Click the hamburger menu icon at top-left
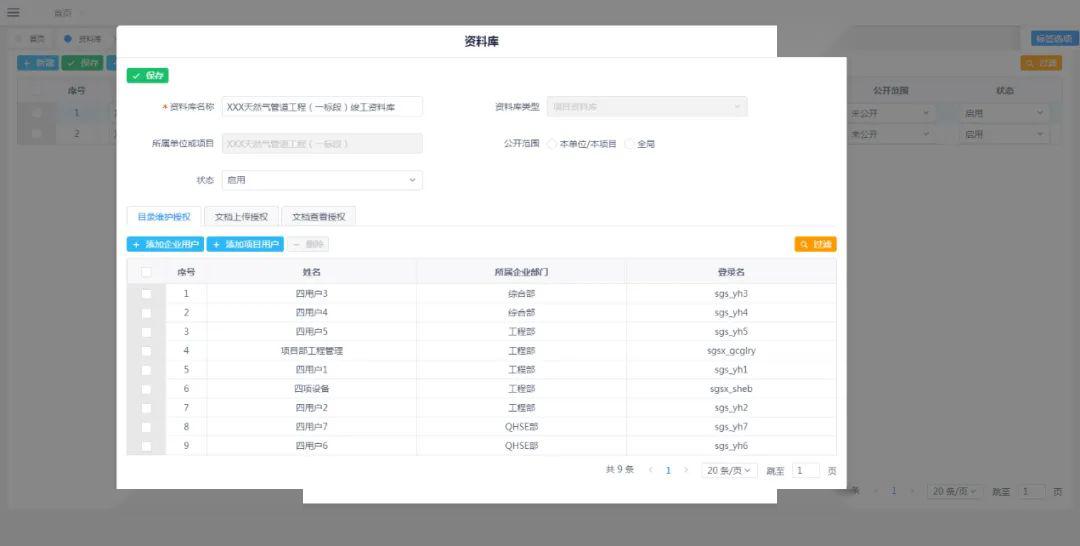1080x546 pixels. click(x=13, y=12)
